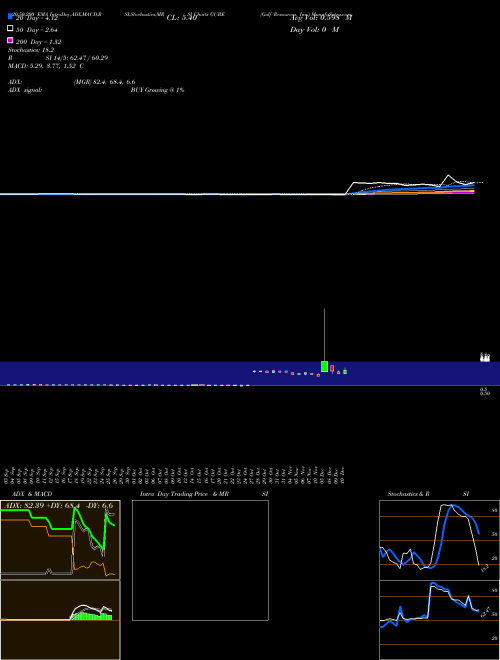Click the large green candlestick with long wick

324,366
